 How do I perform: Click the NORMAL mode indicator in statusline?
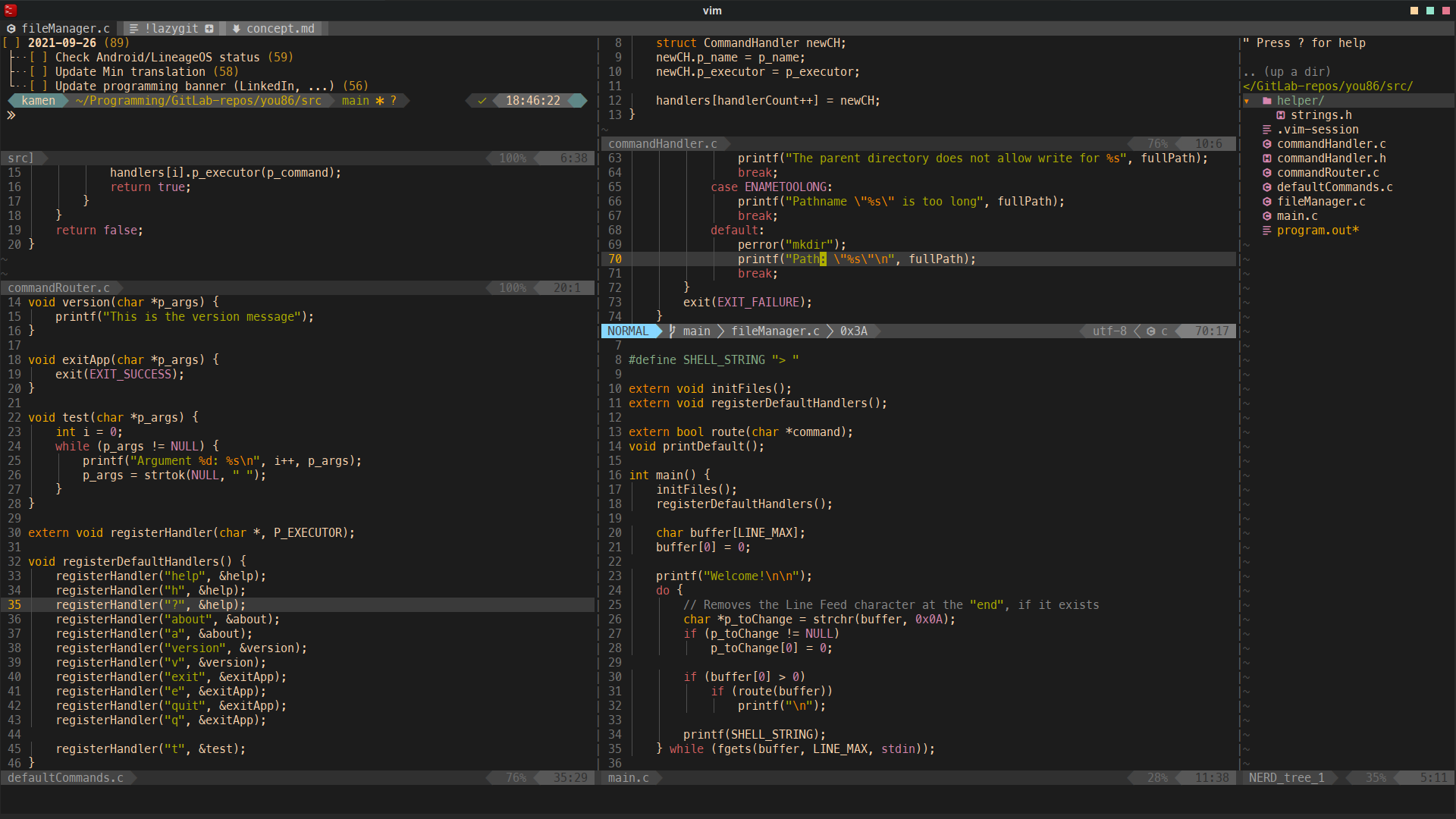(x=628, y=331)
